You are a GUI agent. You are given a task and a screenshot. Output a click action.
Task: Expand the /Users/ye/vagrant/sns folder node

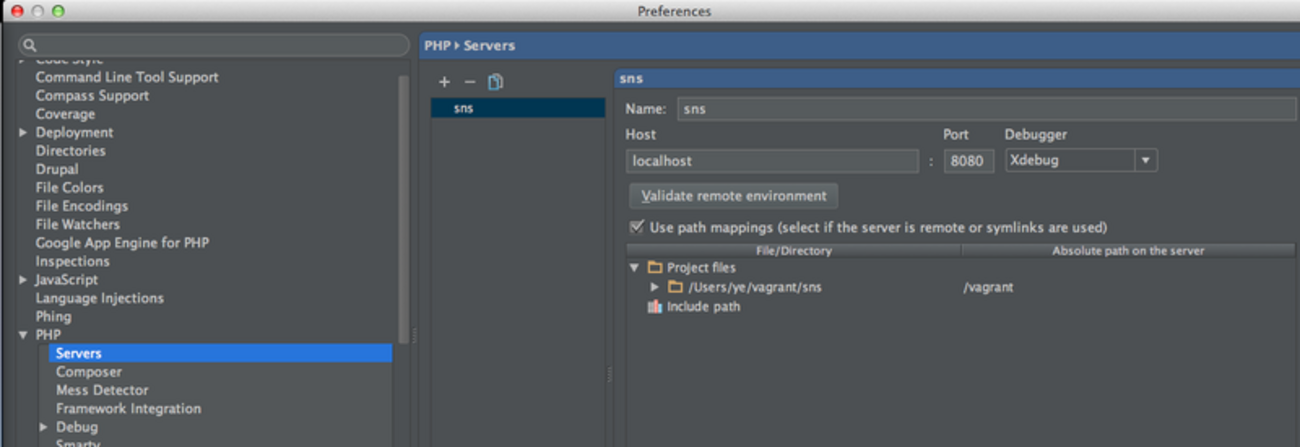pyautogui.click(x=655, y=287)
